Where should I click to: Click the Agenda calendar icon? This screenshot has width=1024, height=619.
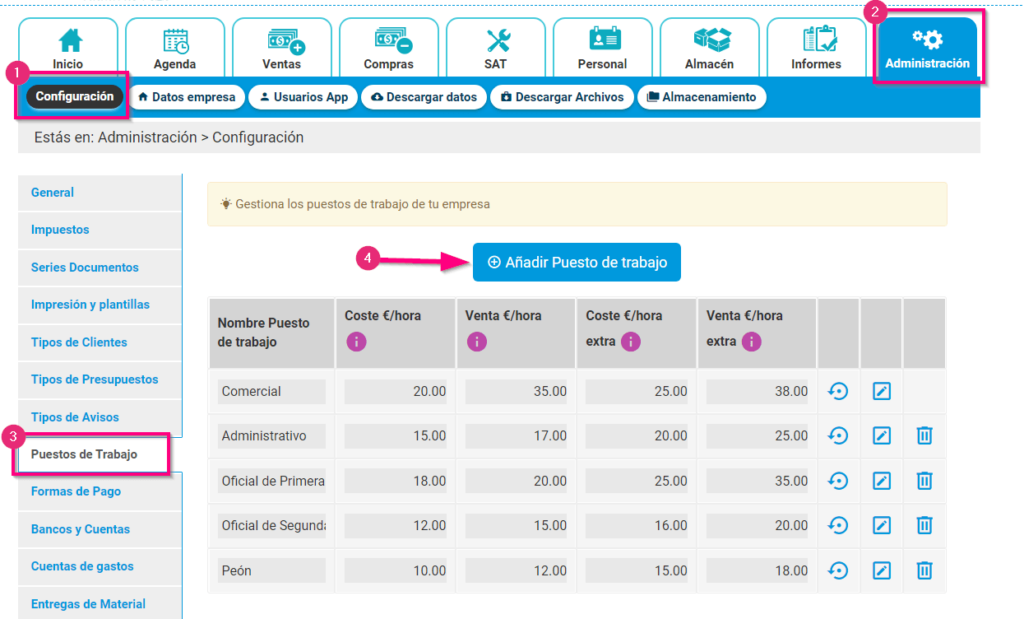click(174, 38)
